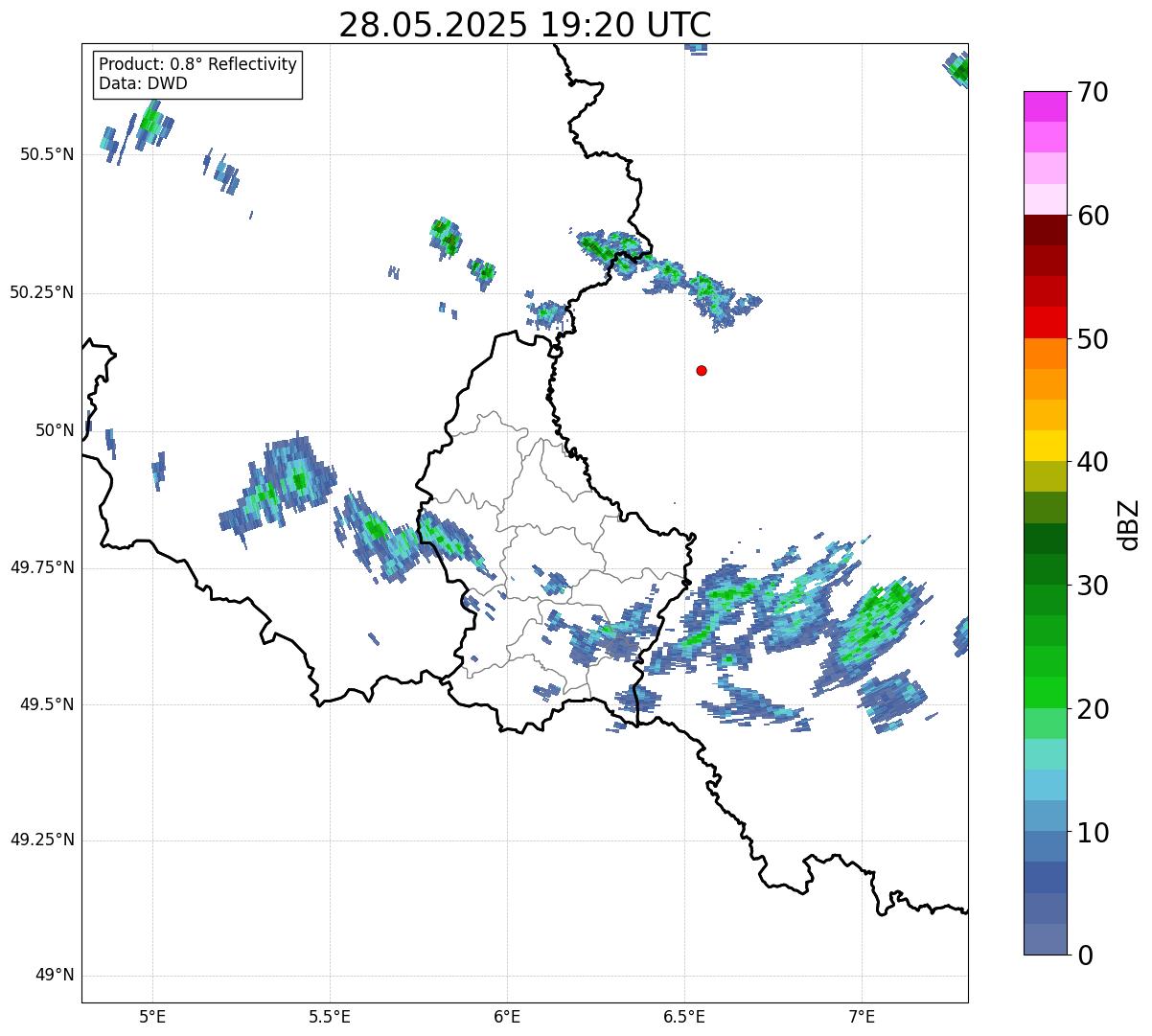
Task: Click the 30 tick label on colorbar
Action: 1093,586
